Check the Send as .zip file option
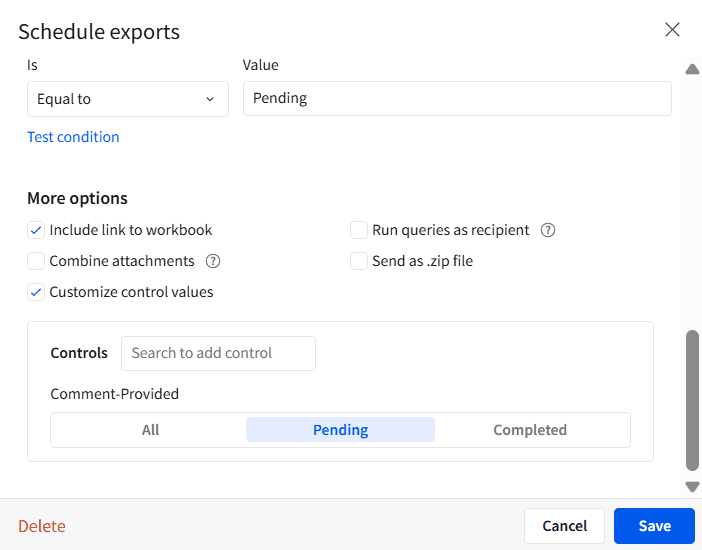702x550 pixels. pyautogui.click(x=359, y=261)
